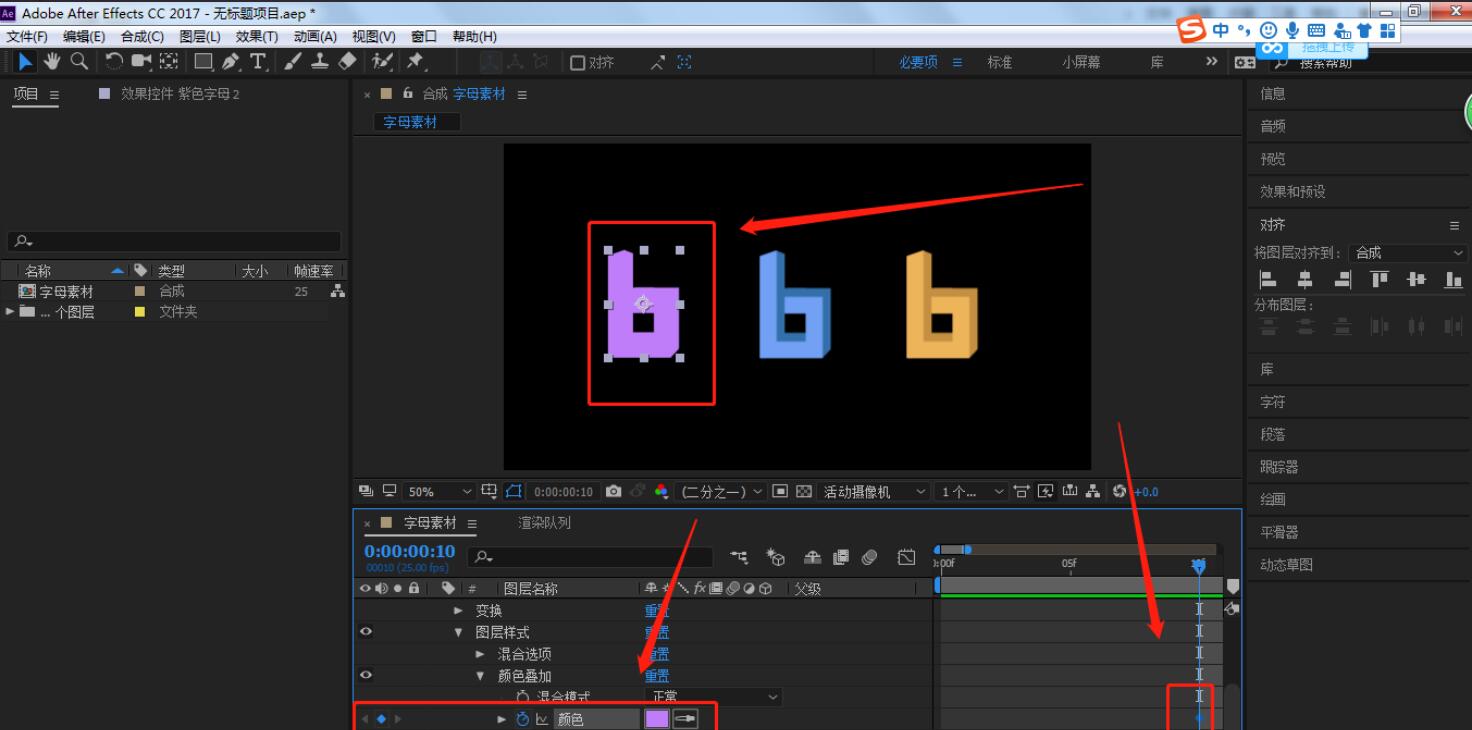Screen dimensions: 1472x730
Task: Select the Unified Camera tool
Action: click(141, 62)
